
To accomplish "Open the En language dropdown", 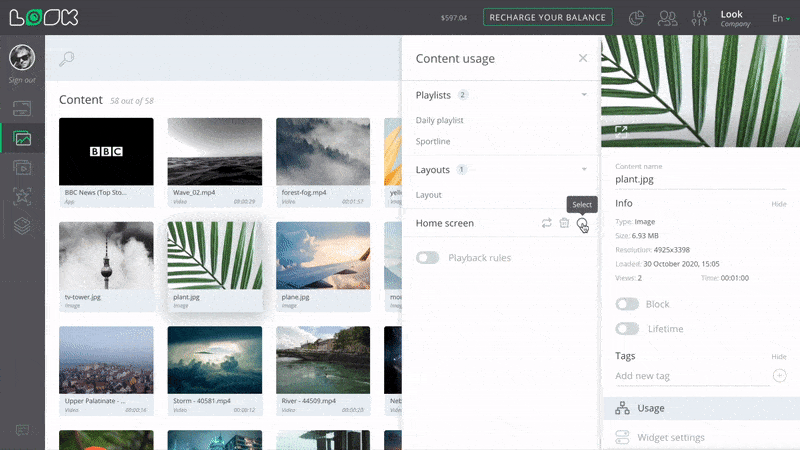I will 781,18.
